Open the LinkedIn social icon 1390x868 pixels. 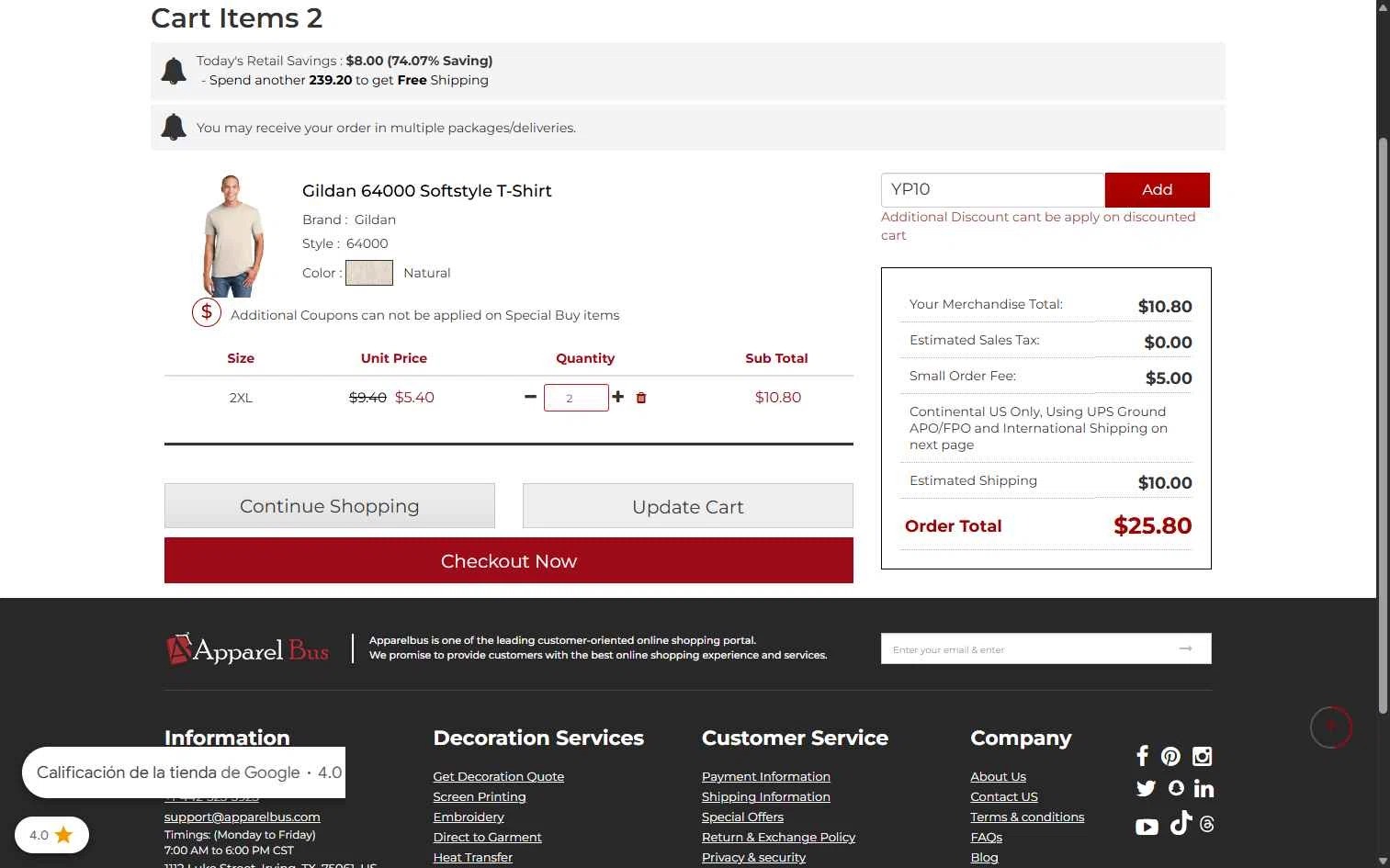pos(1204,788)
